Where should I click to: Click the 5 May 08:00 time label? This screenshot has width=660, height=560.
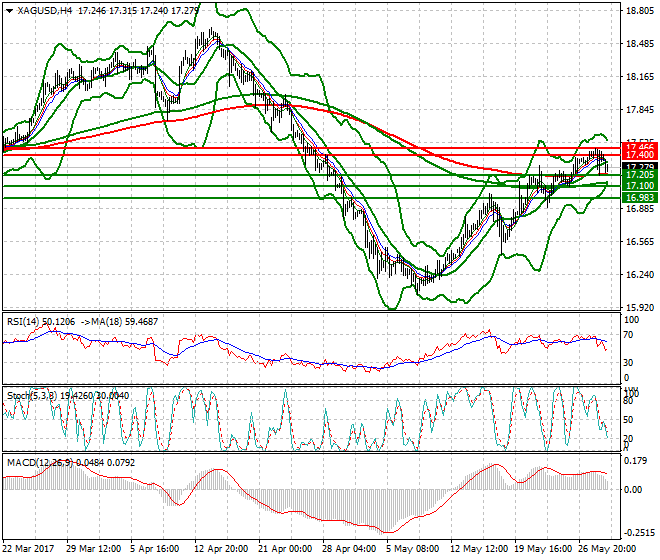coord(414,549)
